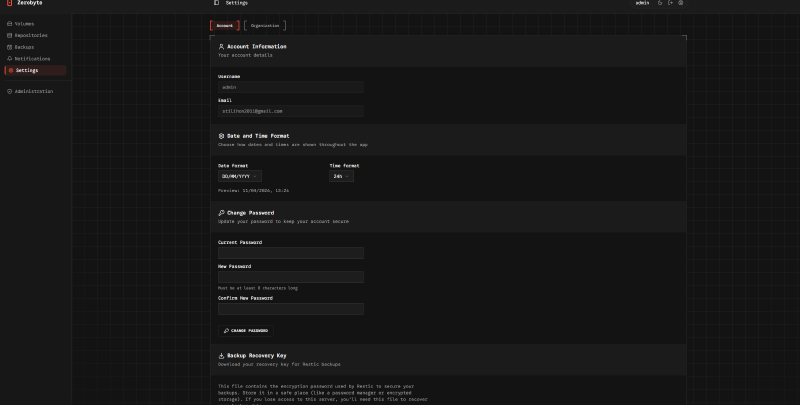
Task: Click the Settings page title in header
Action: [x=237, y=3]
